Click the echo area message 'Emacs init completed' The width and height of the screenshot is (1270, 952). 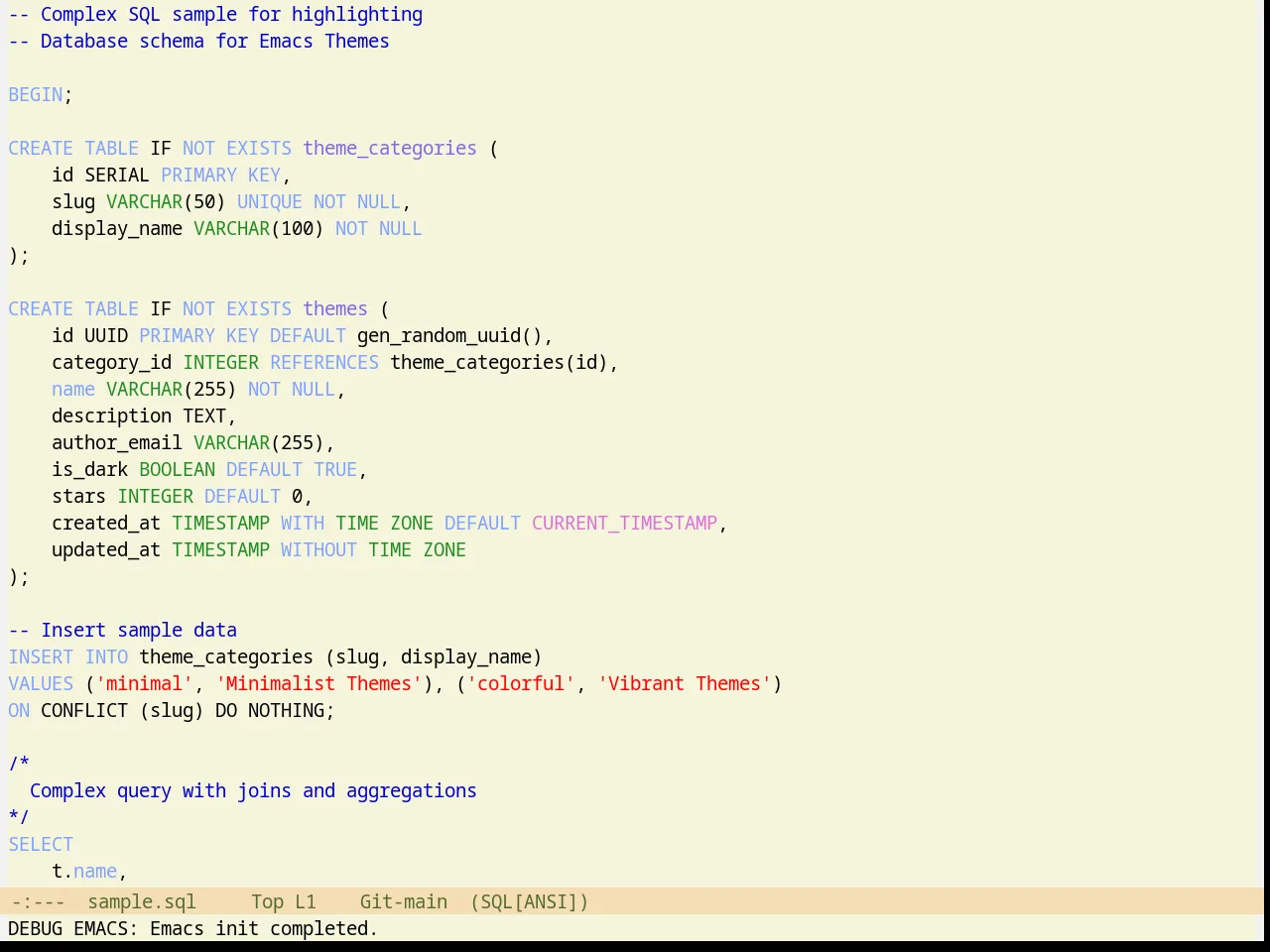pyautogui.click(x=263, y=928)
